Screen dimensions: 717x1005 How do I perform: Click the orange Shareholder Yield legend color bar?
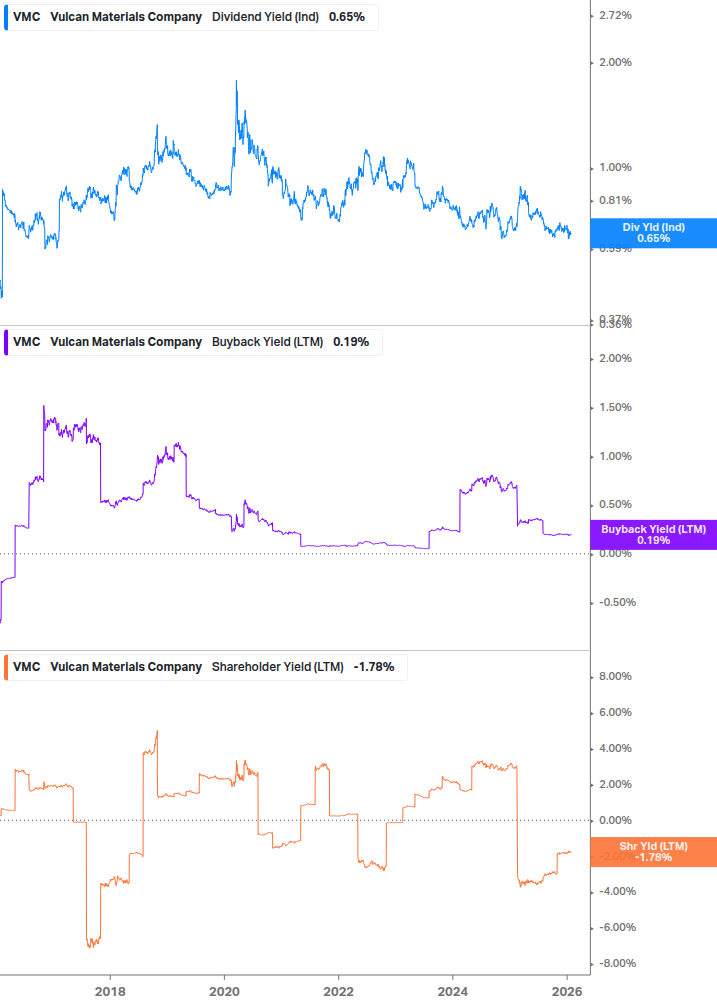[x=6, y=667]
